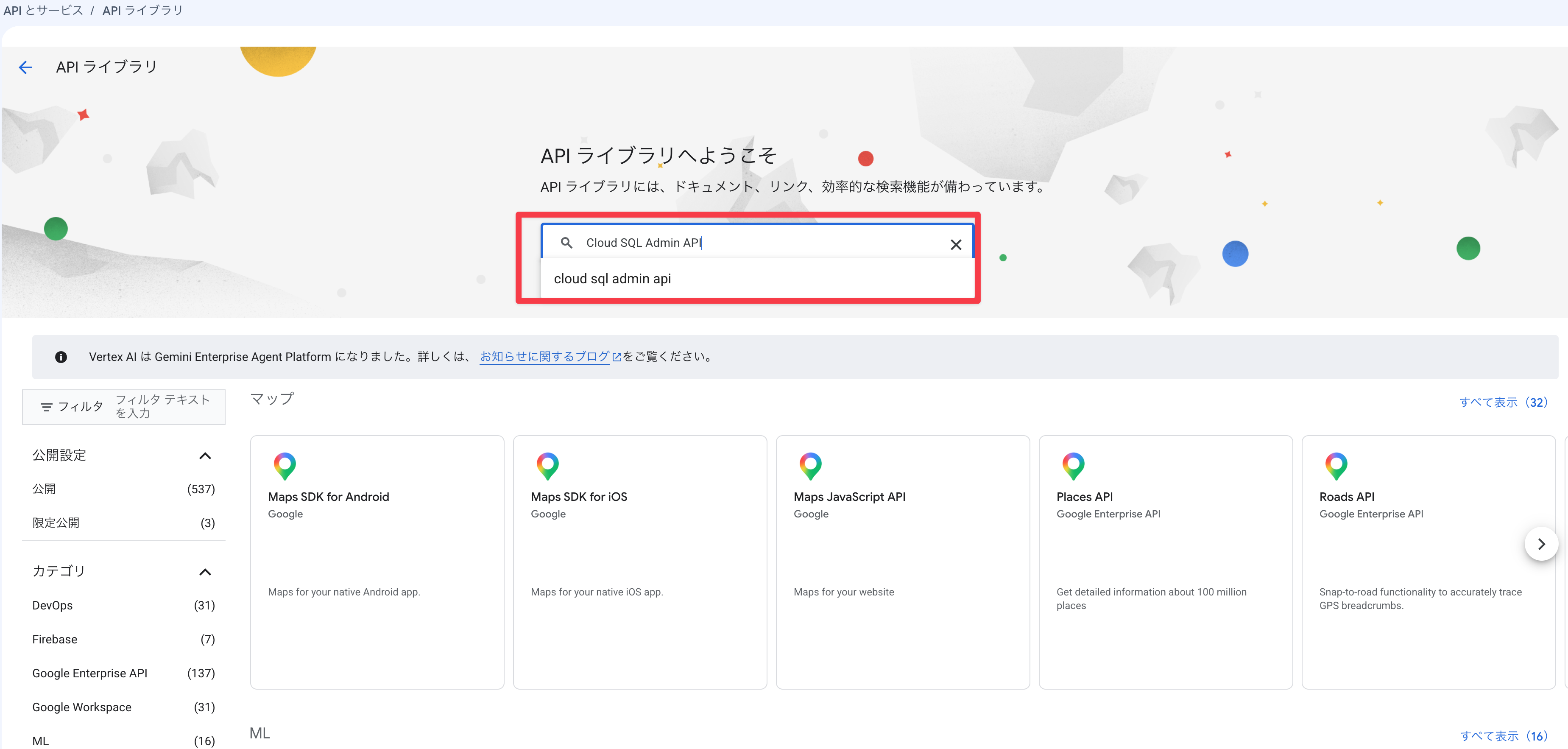Open Places API card title

pos(1084,497)
